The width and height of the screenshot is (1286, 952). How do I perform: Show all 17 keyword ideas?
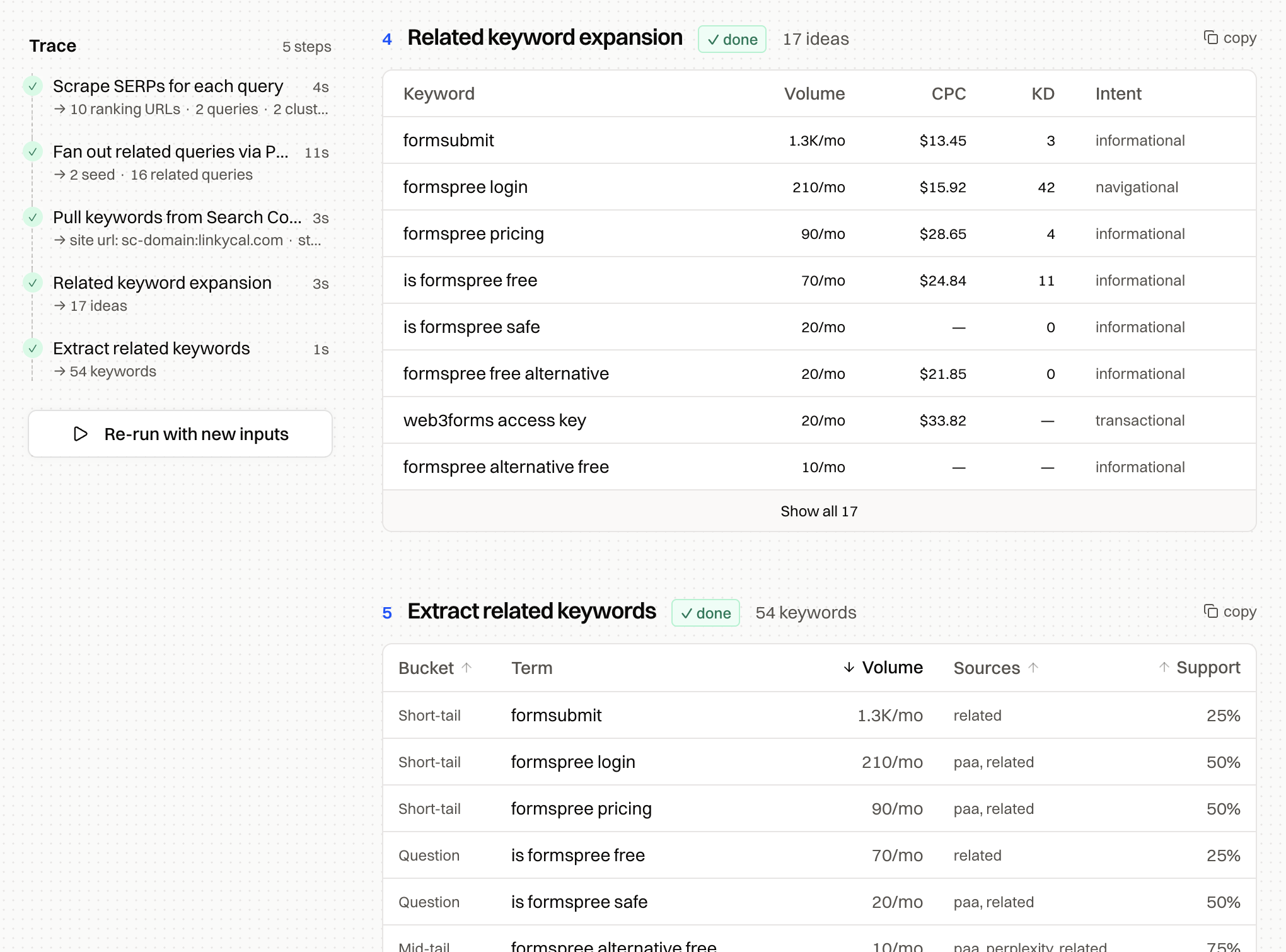(819, 511)
